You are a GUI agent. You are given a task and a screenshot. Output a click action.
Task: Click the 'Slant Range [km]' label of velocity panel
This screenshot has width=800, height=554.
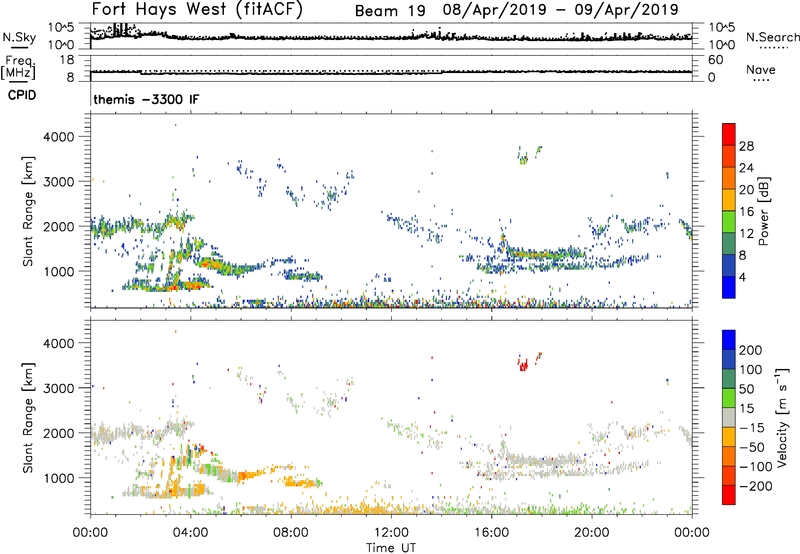[x=28, y=417]
